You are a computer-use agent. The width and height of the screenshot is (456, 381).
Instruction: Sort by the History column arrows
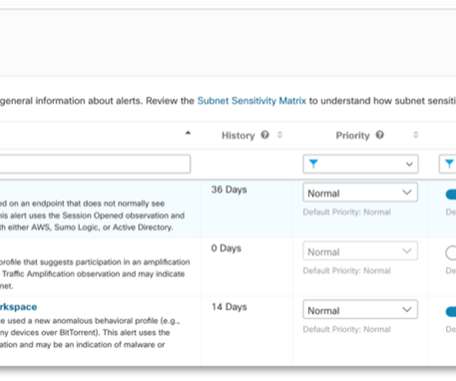[x=280, y=135]
